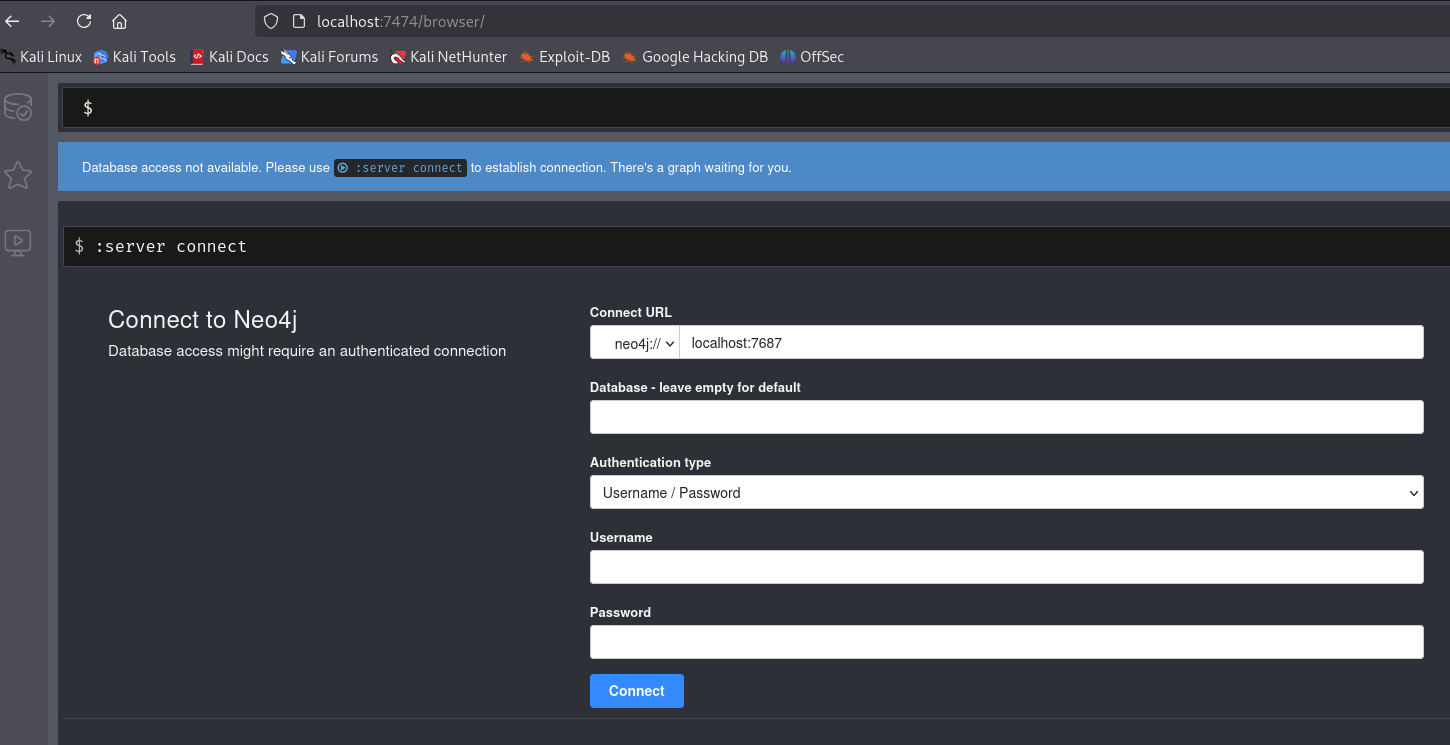Open the neo4j:// protocol scheme dropdown

(634, 342)
